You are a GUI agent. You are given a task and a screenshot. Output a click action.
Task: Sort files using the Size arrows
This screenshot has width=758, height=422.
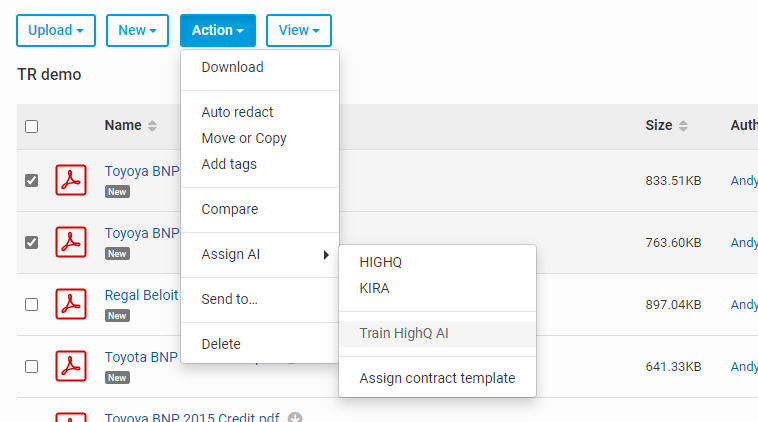point(683,126)
